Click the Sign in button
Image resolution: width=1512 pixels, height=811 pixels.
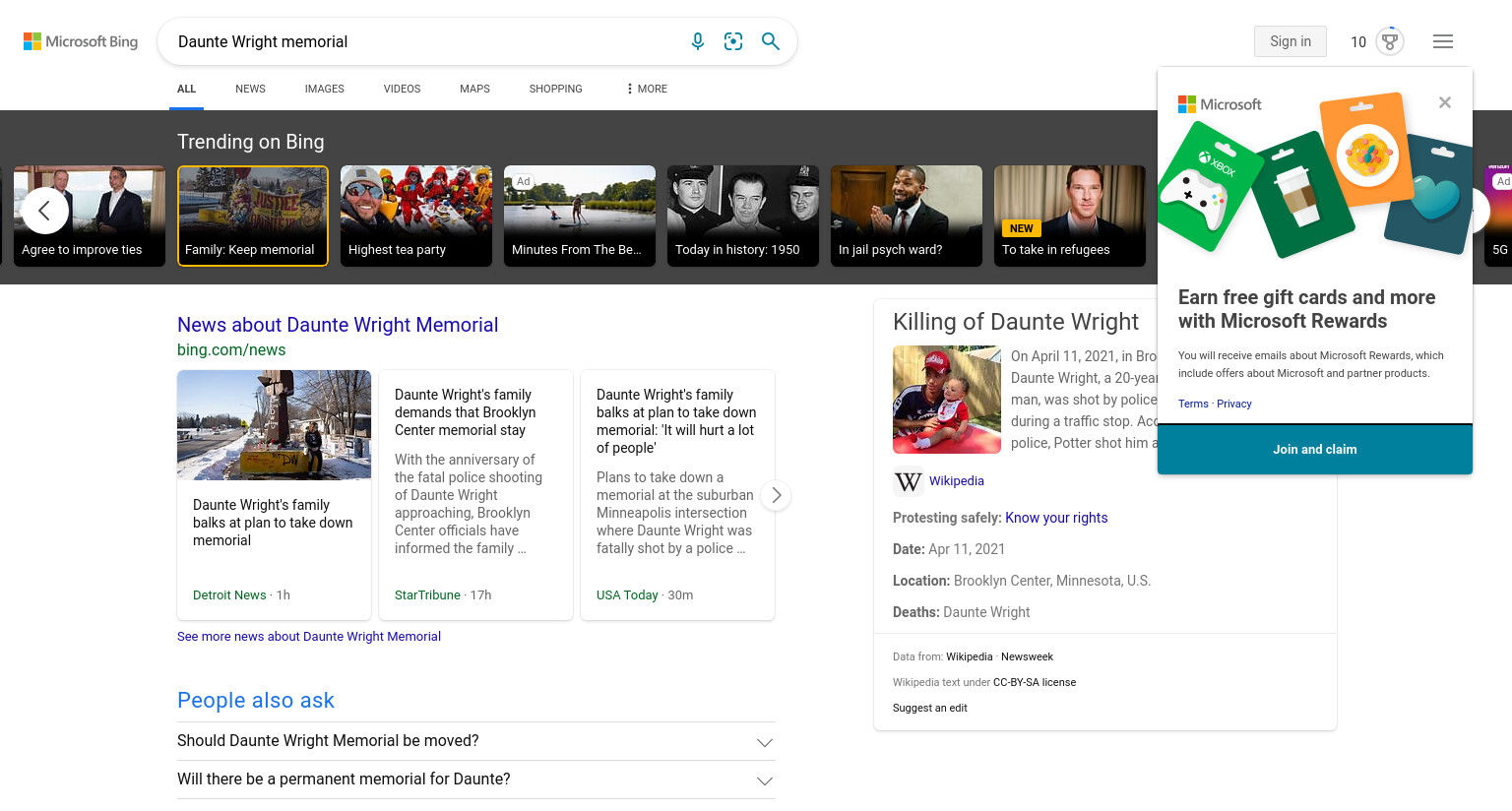pos(1291,41)
